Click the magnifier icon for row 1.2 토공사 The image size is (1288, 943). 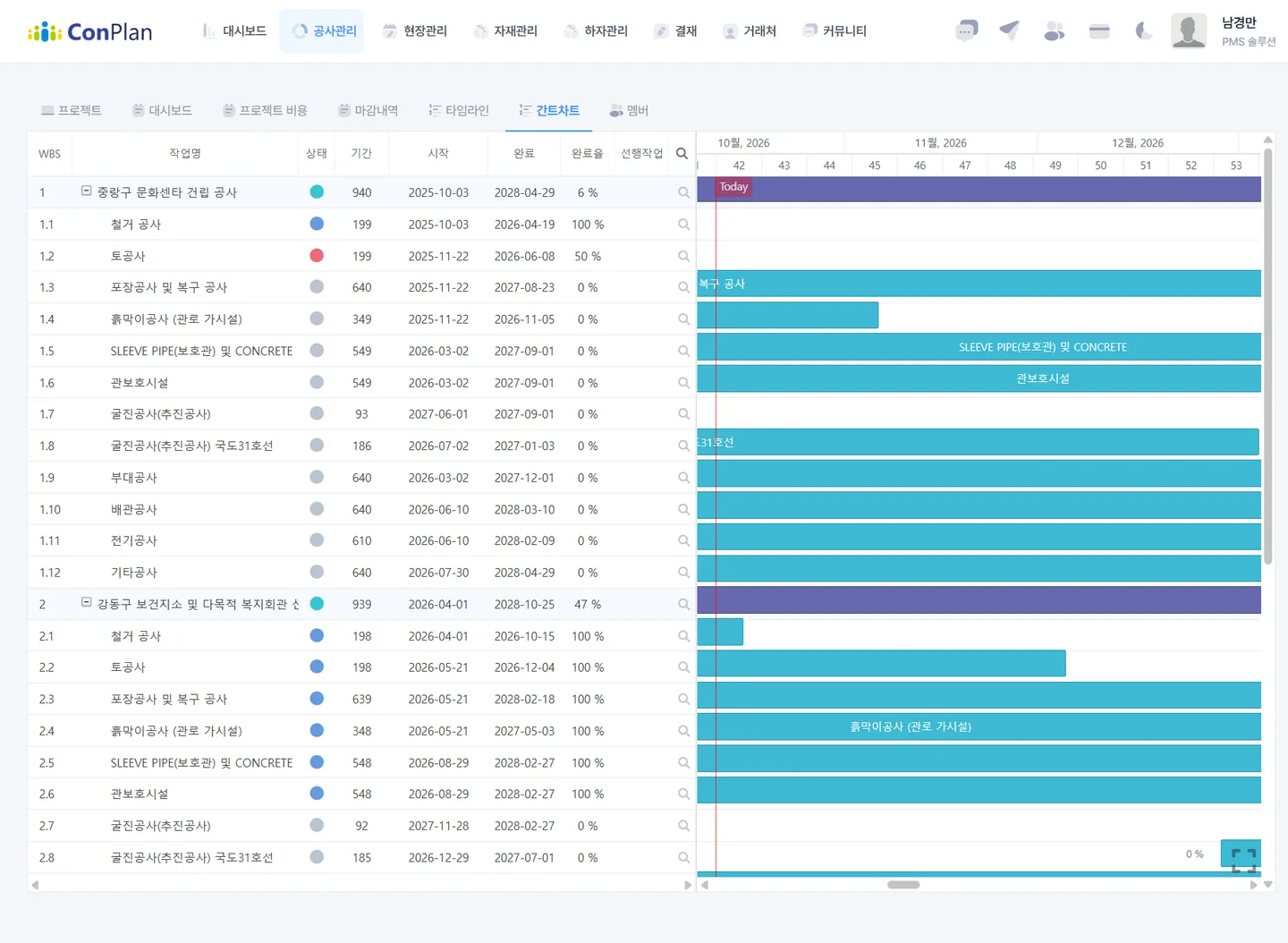(x=683, y=257)
